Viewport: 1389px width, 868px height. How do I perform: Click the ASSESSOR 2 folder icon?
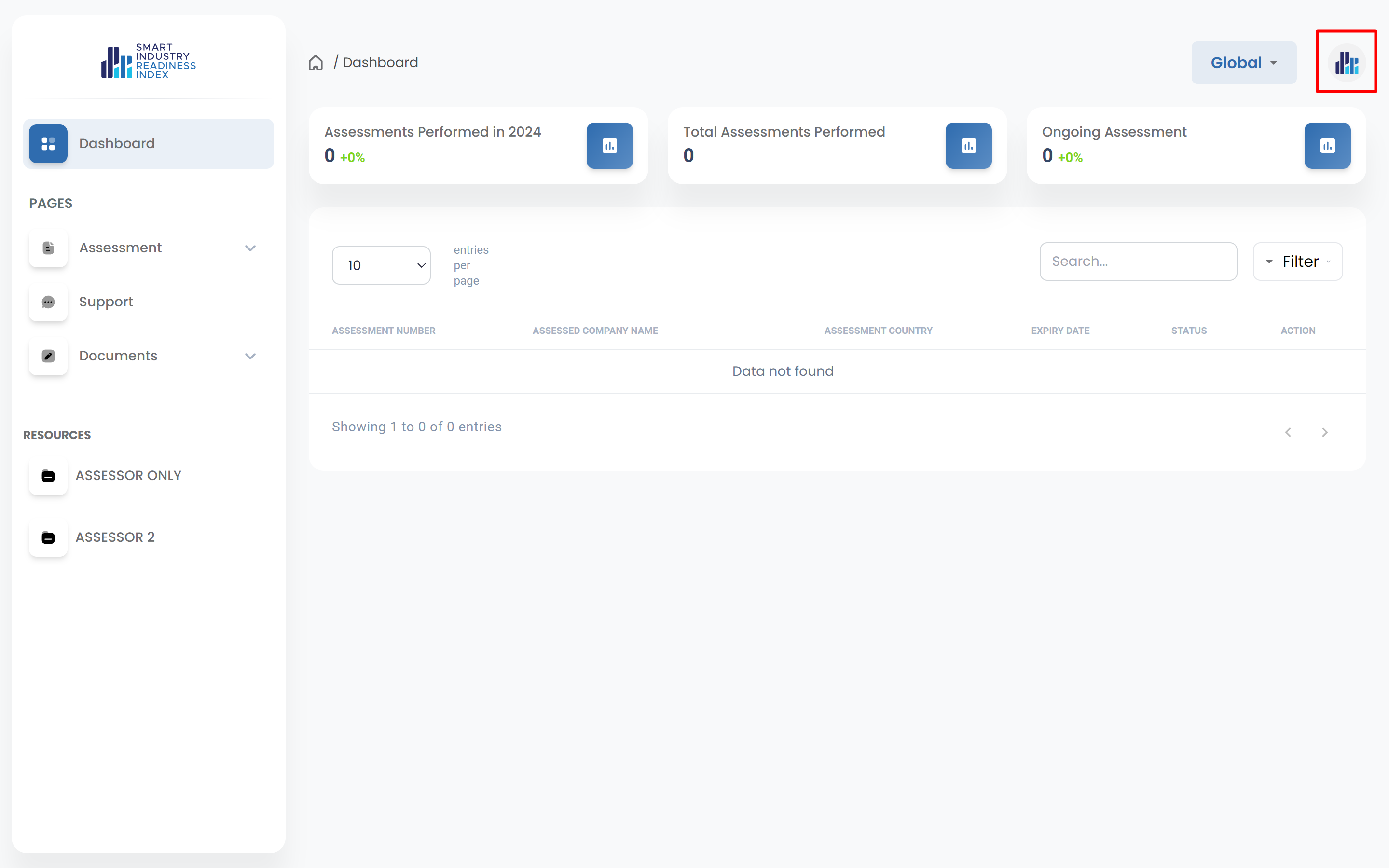coord(48,538)
